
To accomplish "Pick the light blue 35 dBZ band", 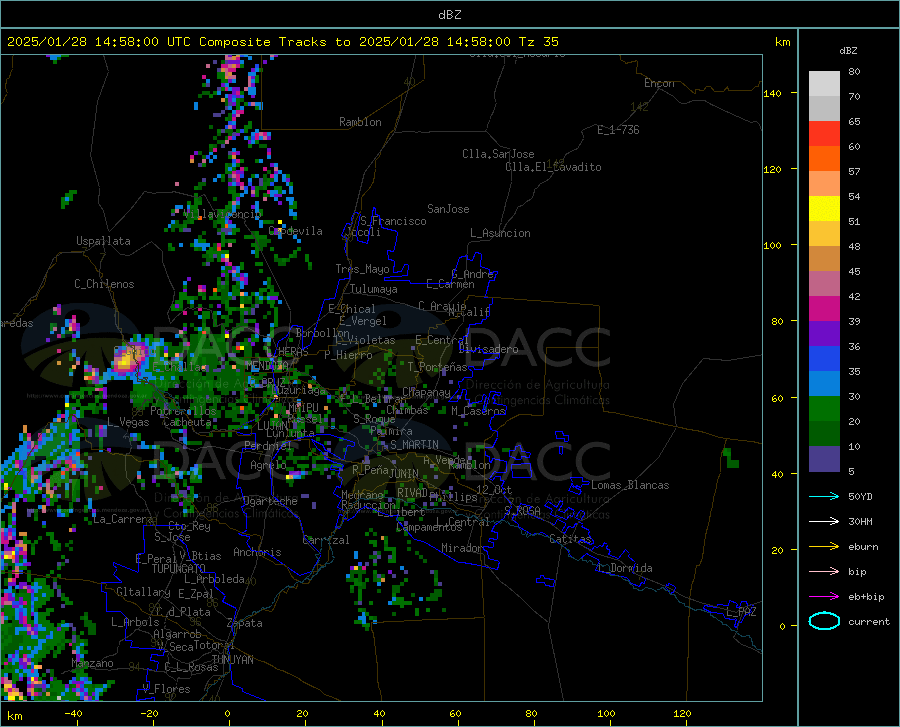I will pyautogui.click(x=824, y=384).
